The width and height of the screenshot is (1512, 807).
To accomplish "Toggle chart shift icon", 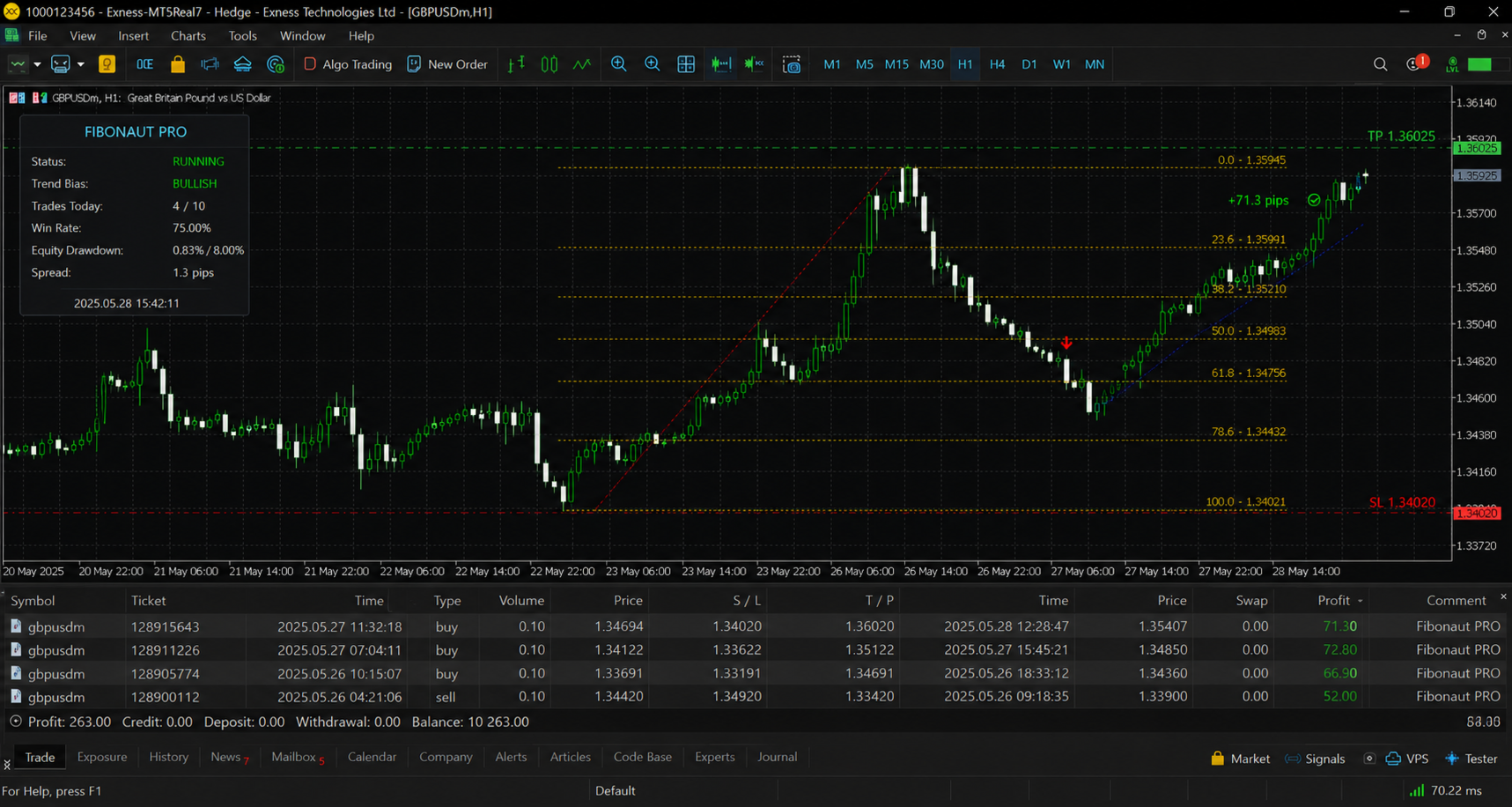I will point(755,64).
